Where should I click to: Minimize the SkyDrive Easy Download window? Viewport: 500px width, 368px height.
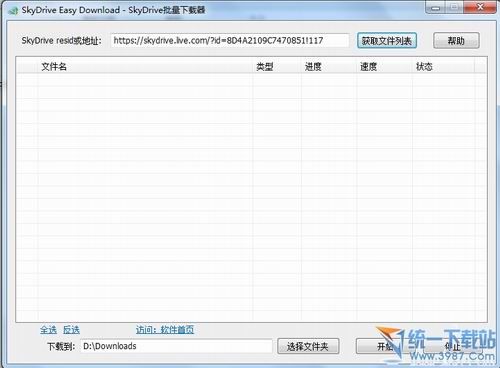435,7
